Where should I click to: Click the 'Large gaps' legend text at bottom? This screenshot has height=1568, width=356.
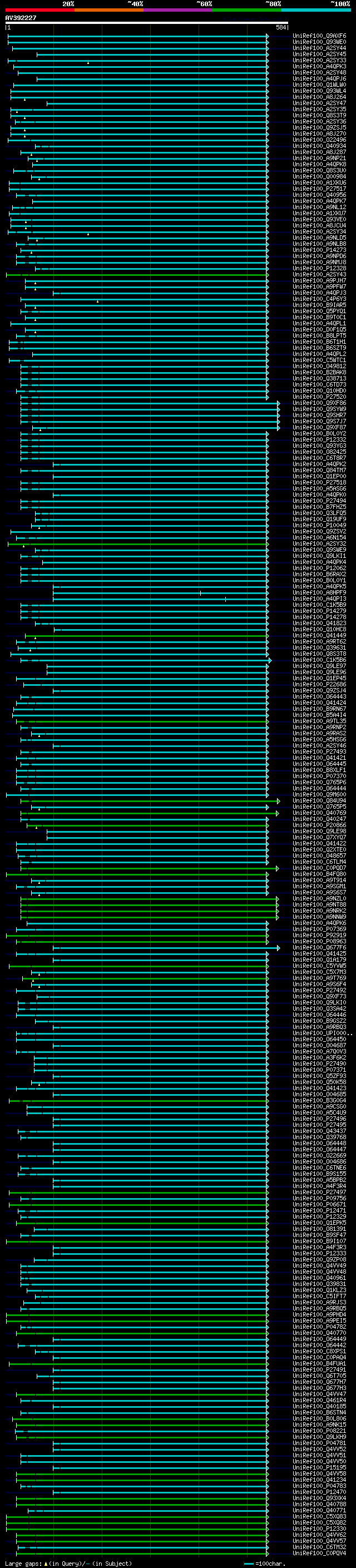[x=23, y=1564]
